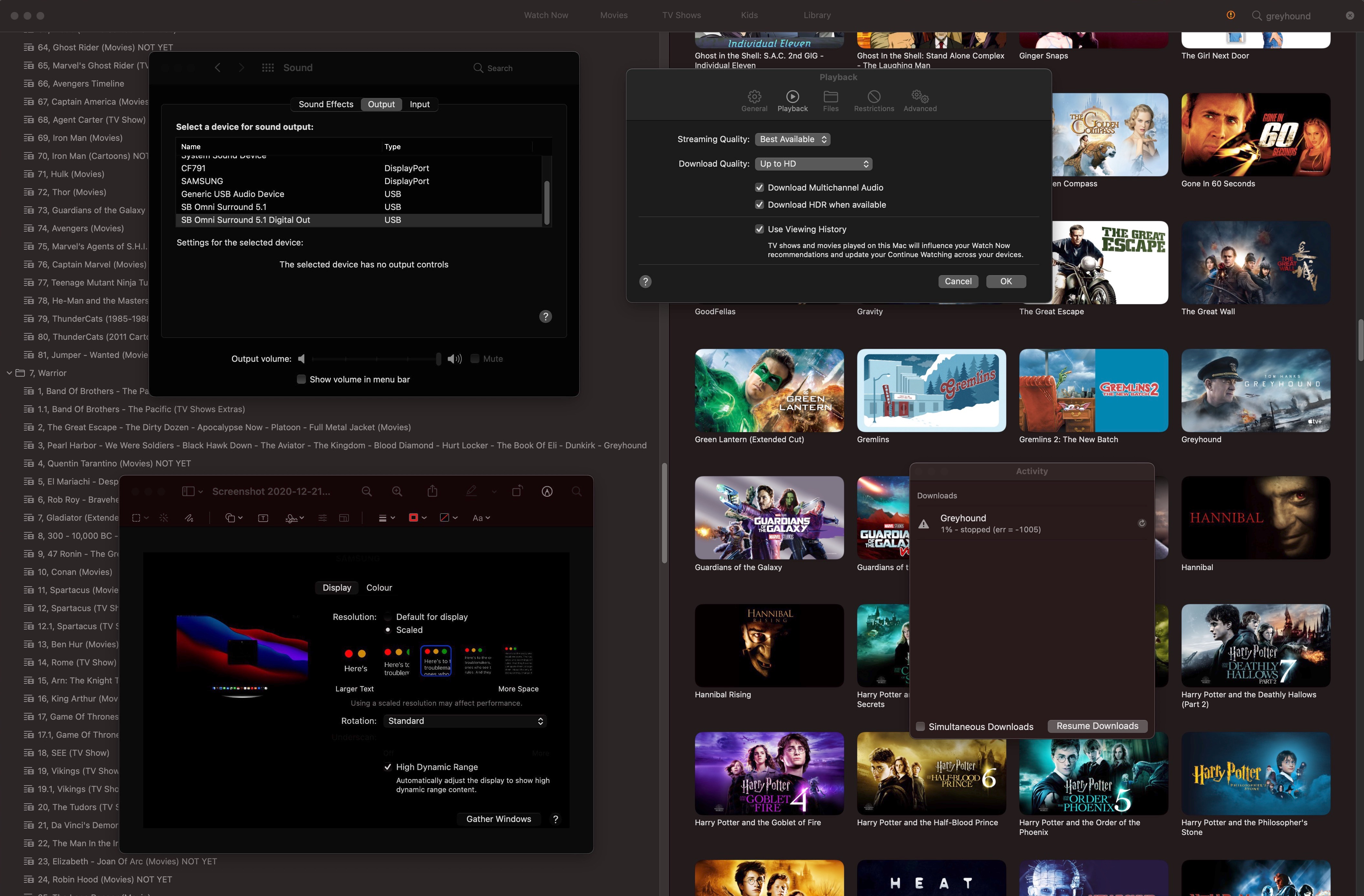Click the Sound help question mark button
Screen dimensions: 1364x896
click(x=546, y=317)
